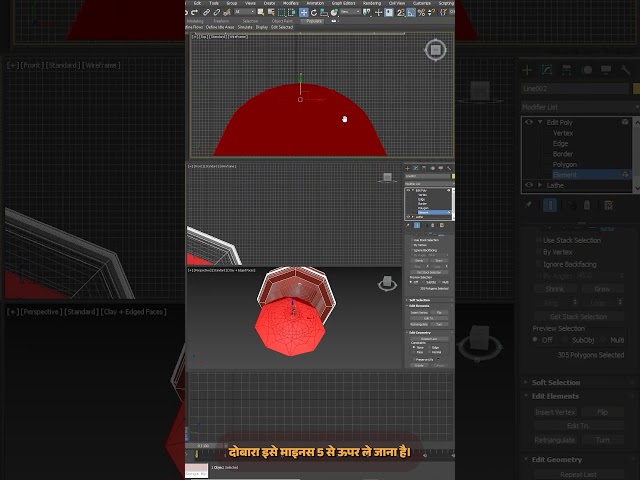Click Line002 color swatch in enlarged background panel
Image resolution: width=640 pixels, height=480 pixels.
(x=636, y=88)
